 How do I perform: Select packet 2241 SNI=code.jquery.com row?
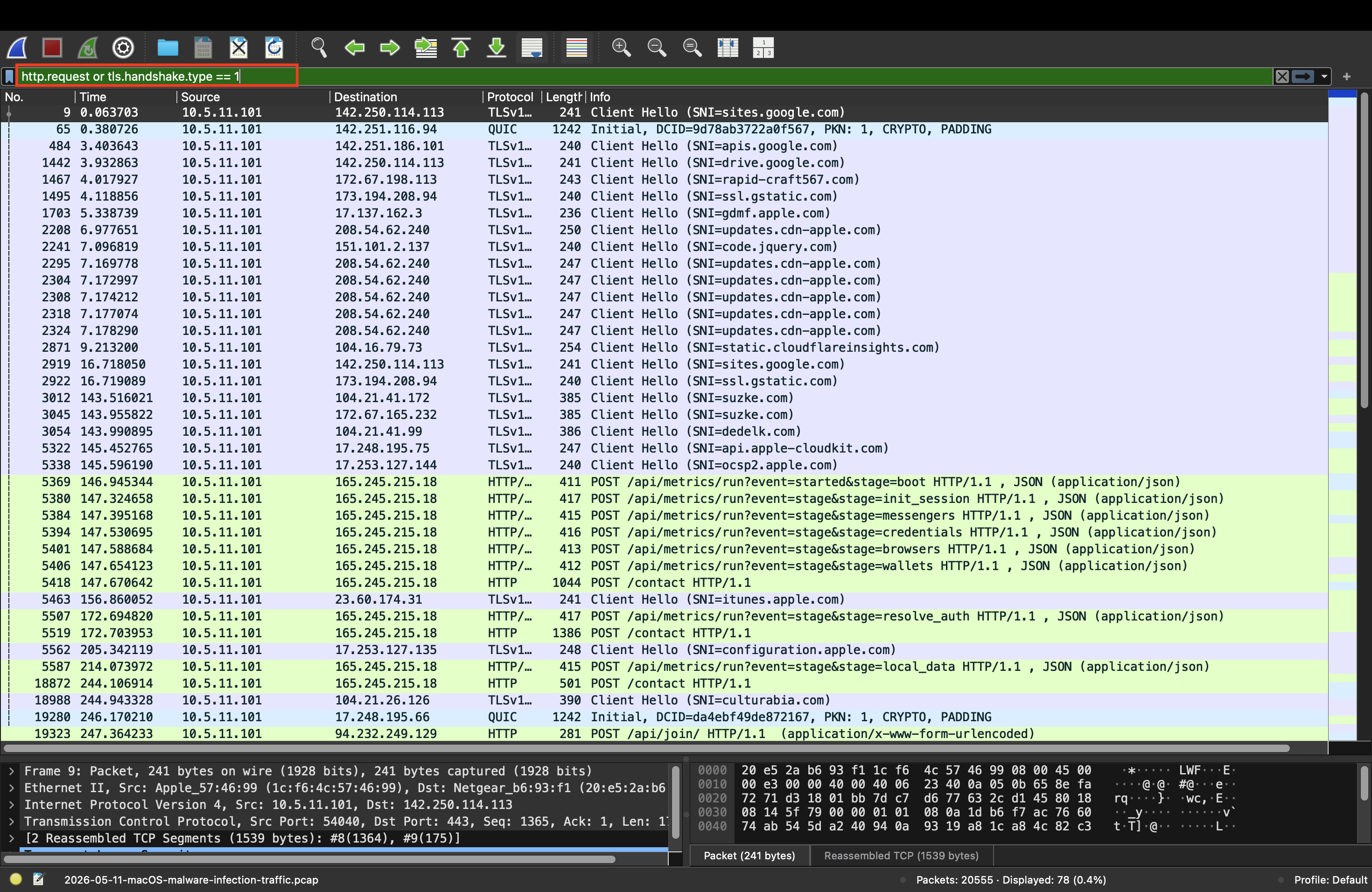[x=664, y=247]
